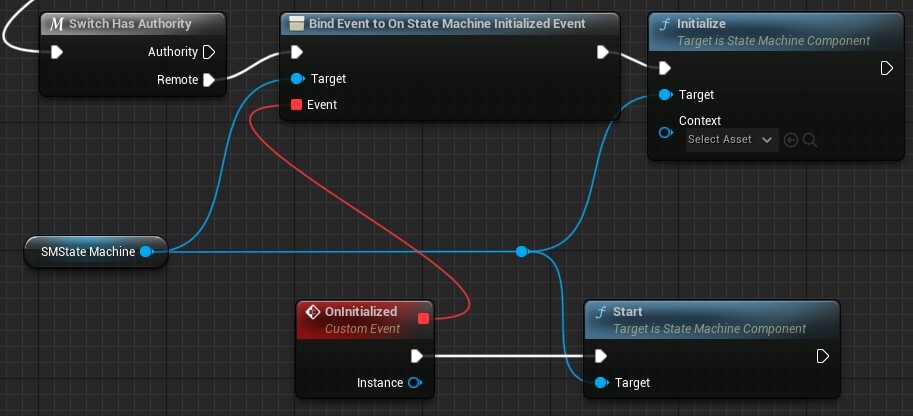Click the Target pin on the Start node
913x416 pixels.
tap(600, 383)
